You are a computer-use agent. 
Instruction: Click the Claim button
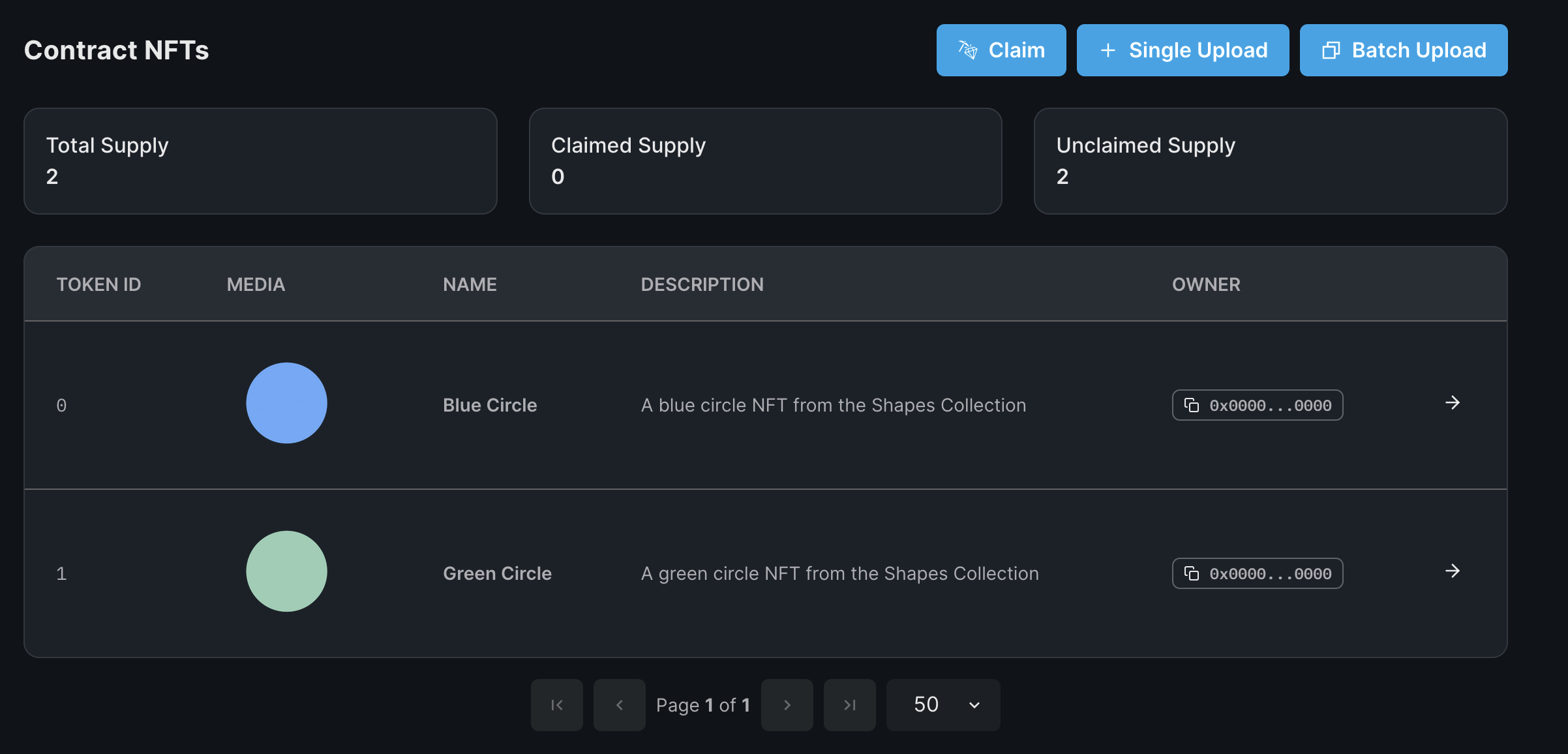coord(1001,50)
